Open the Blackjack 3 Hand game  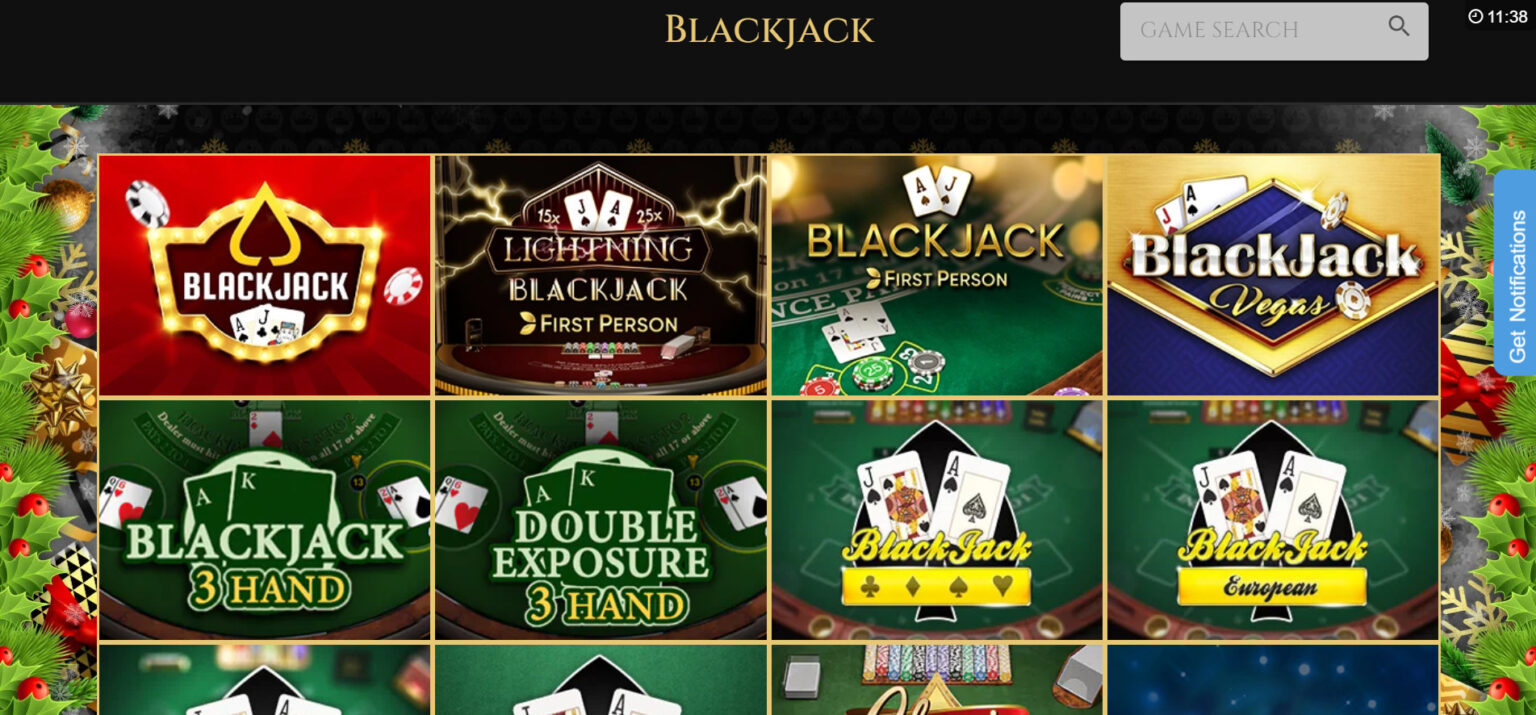point(265,520)
